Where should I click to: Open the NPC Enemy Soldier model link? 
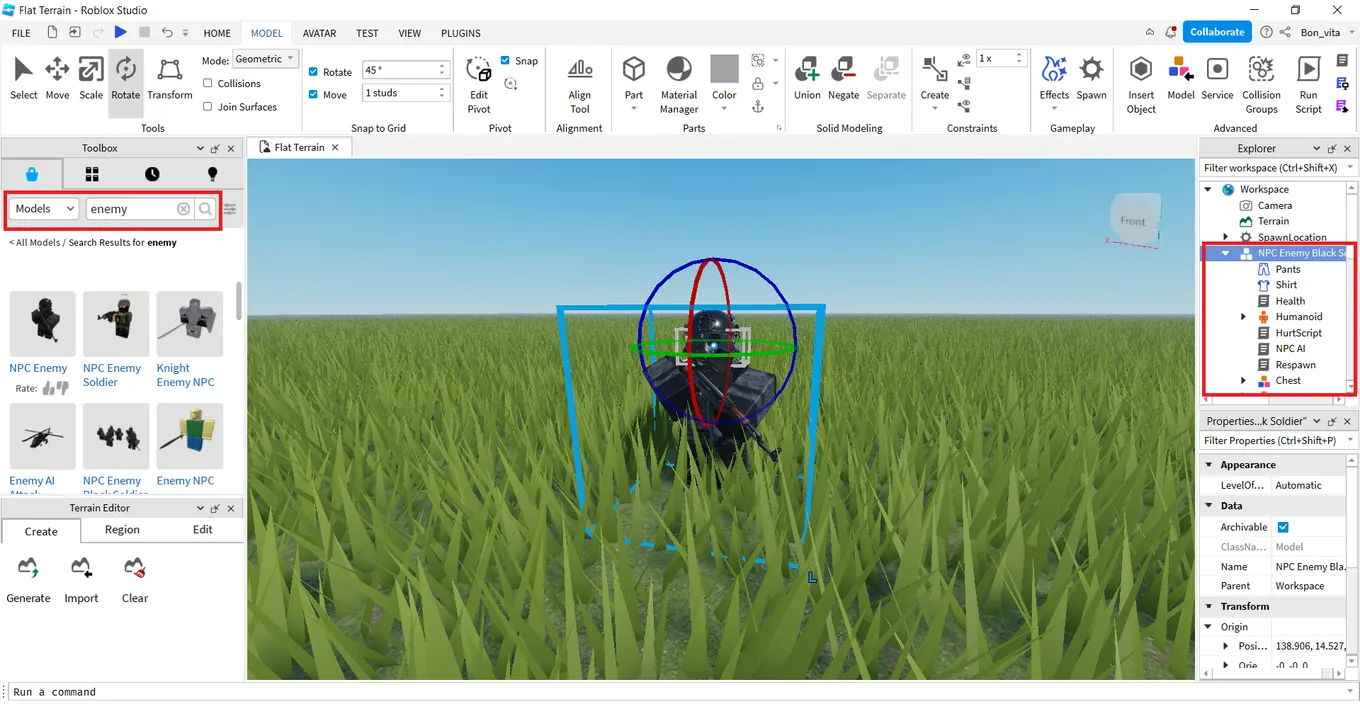(112, 375)
